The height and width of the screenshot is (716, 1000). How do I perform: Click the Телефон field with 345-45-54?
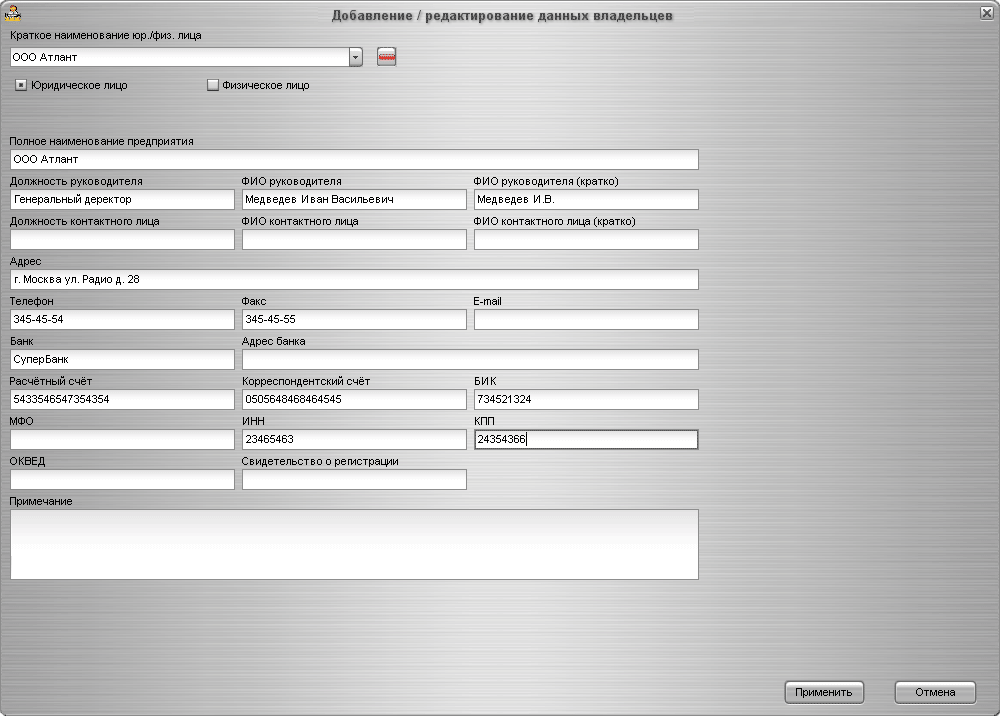122,319
